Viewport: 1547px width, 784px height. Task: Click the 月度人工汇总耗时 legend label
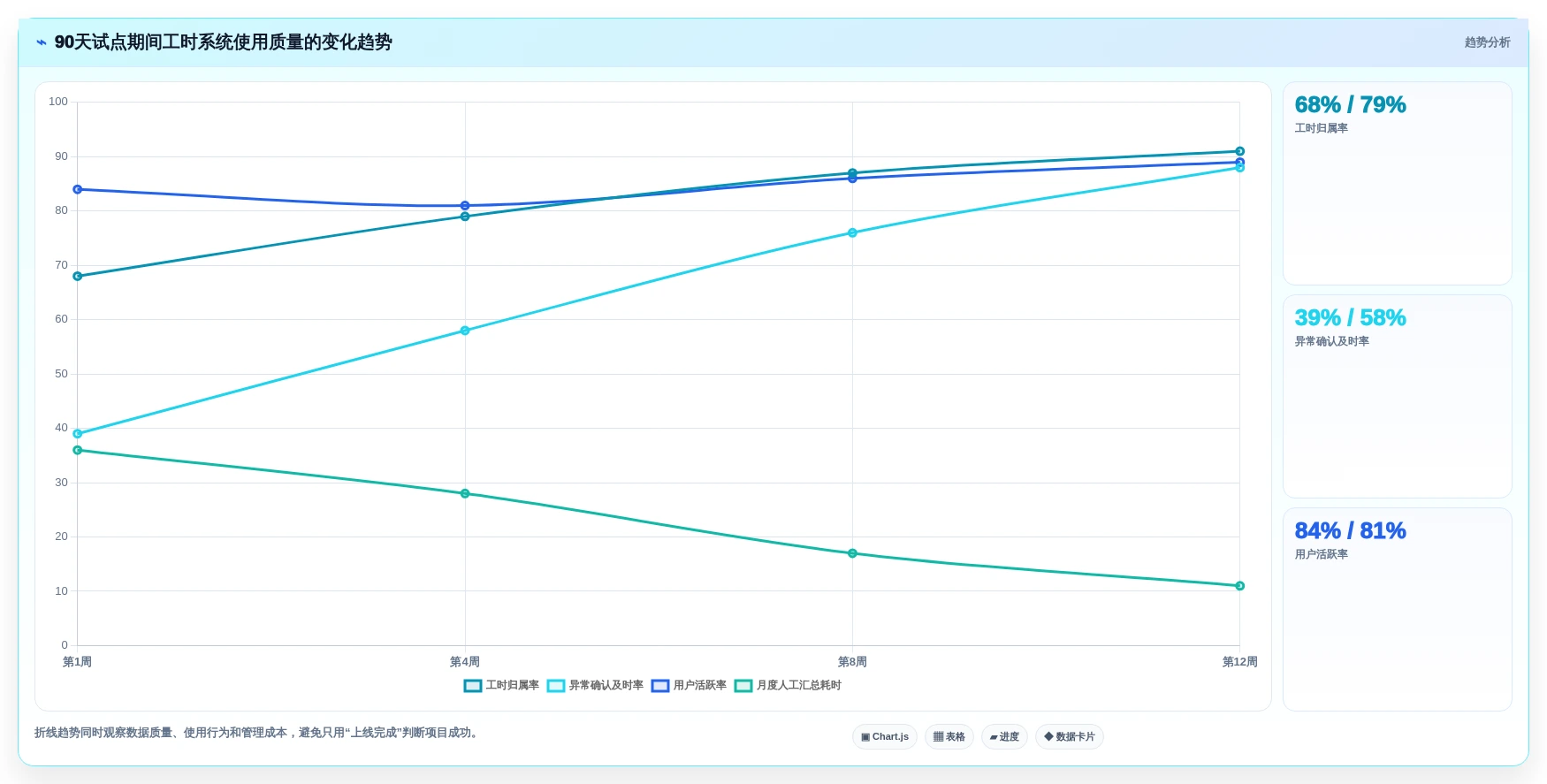(x=799, y=686)
